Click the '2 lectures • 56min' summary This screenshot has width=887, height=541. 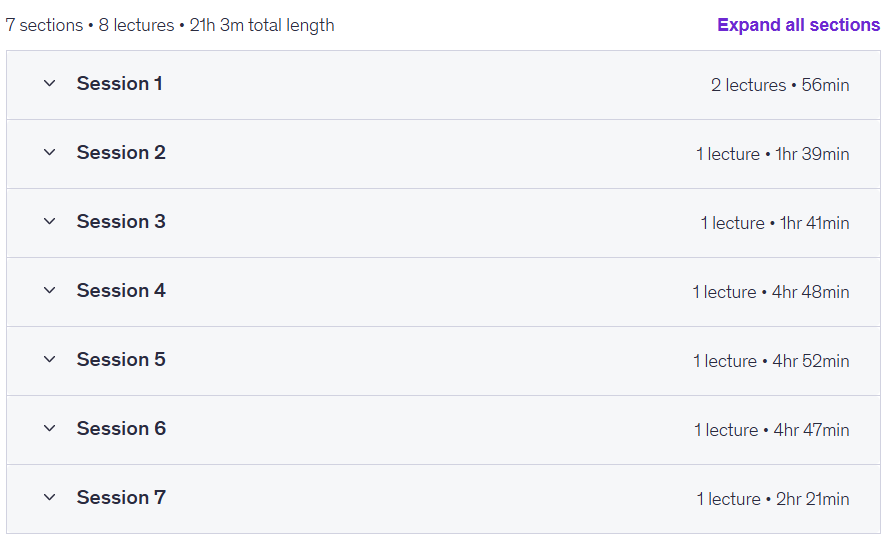point(780,85)
